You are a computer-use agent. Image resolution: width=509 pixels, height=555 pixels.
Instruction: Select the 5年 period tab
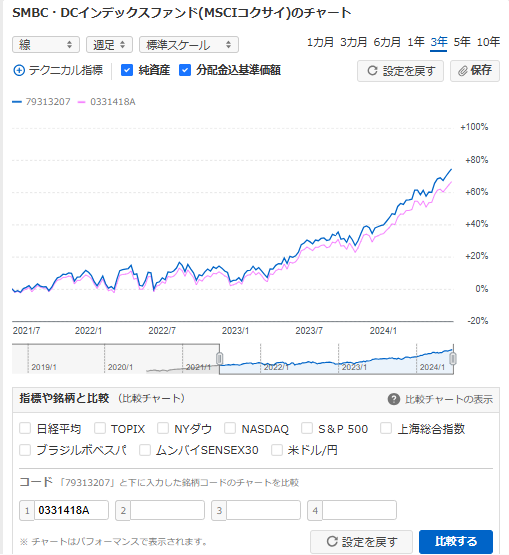(x=462, y=42)
